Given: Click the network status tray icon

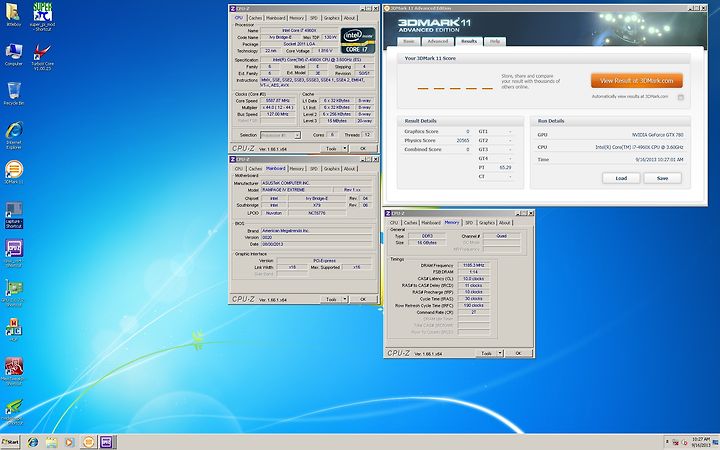Looking at the screenshot, I should [x=675, y=443].
